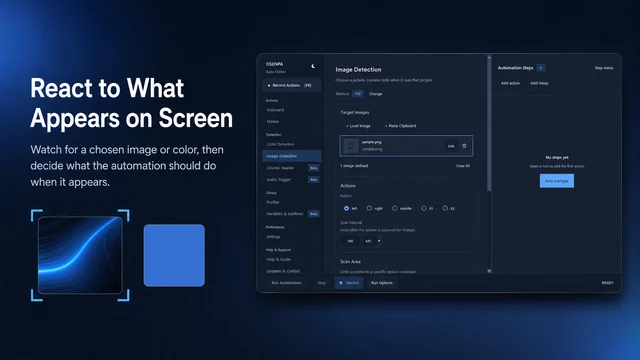Click the scrollbar down arrow
The width and height of the screenshot is (640, 360).
[x=489, y=271]
